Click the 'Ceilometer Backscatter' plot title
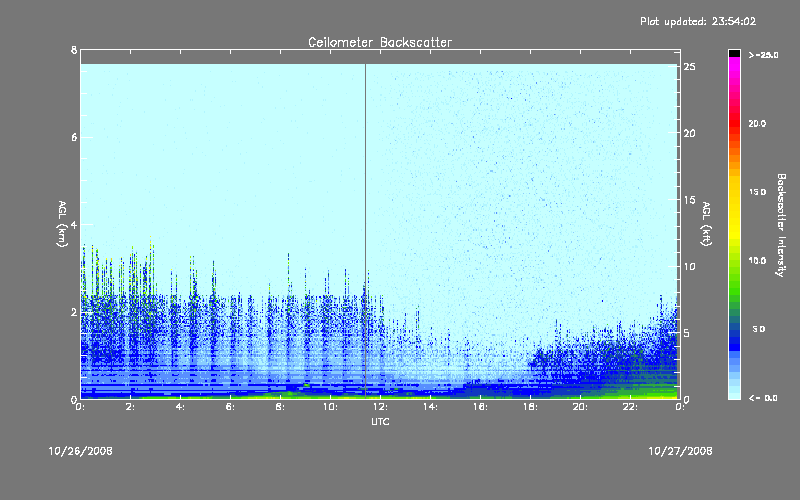Image resolution: width=800 pixels, height=500 pixels. 380,42
